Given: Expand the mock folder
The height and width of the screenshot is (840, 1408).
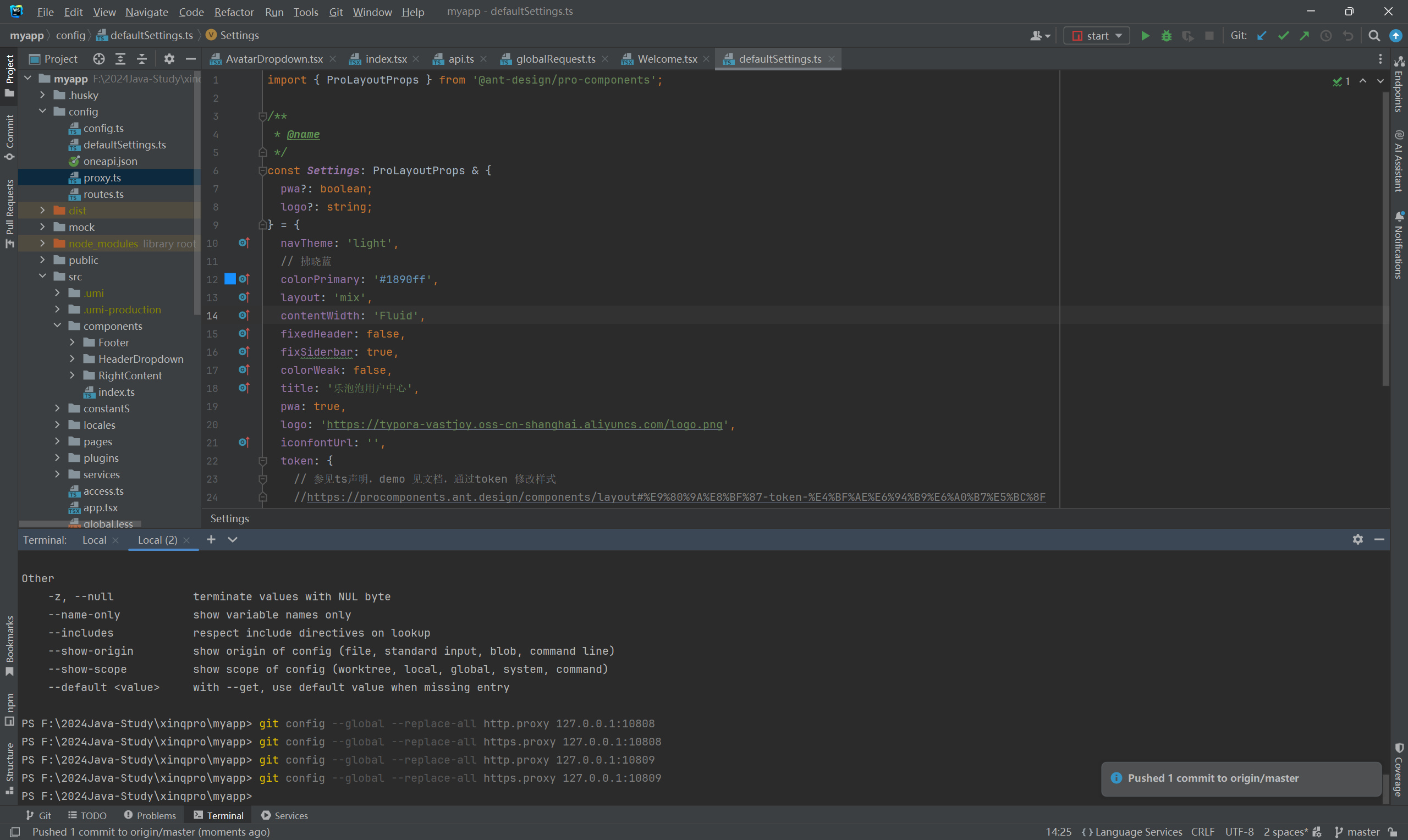Looking at the screenshot, I should click(42, 227).
